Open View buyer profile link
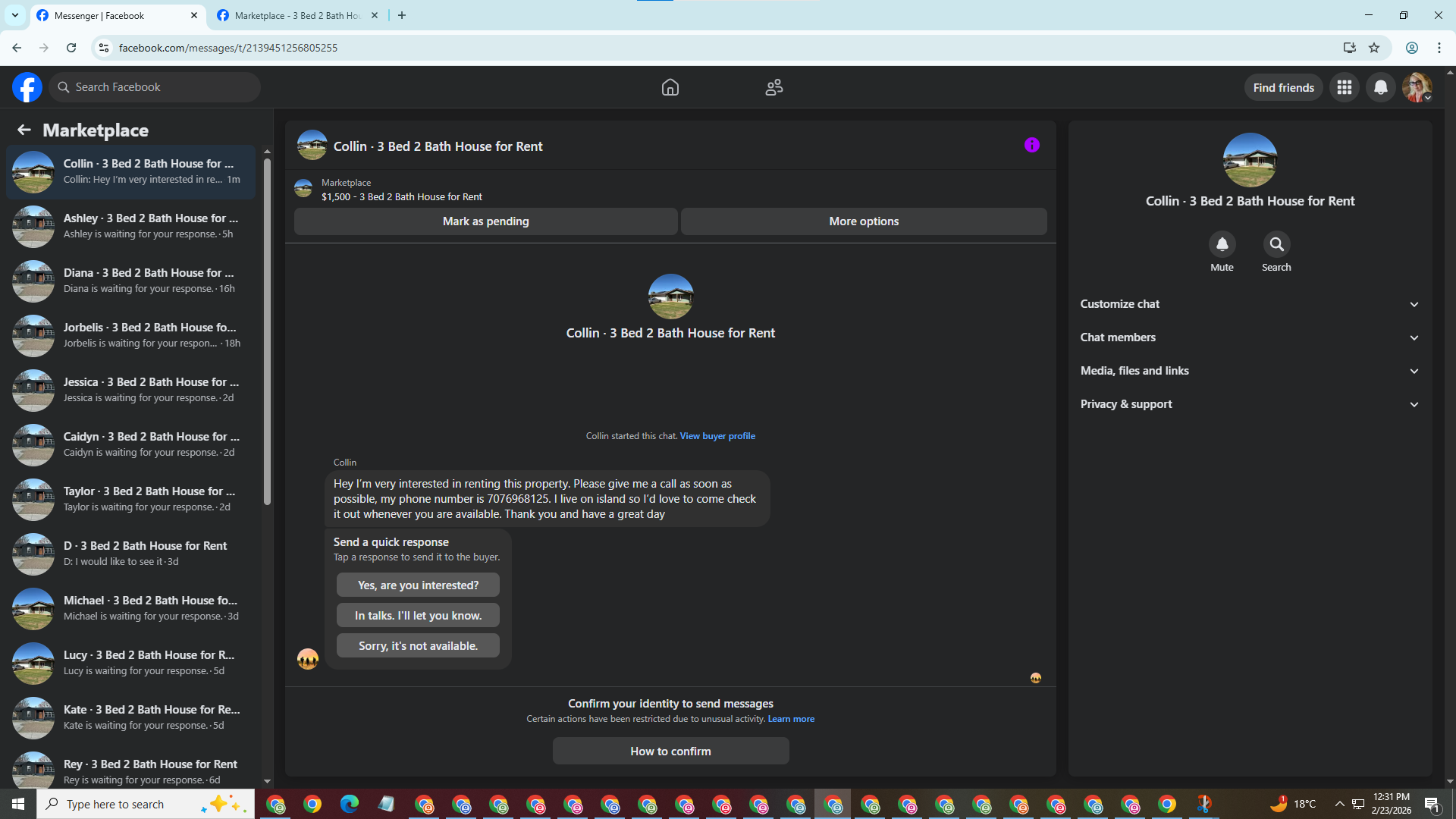 tap(717, 436)
